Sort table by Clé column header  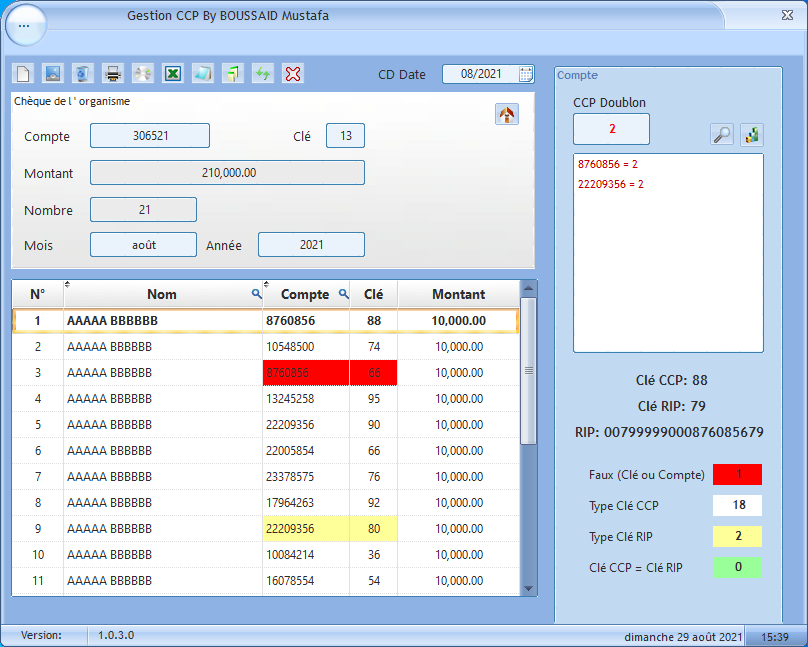pos(373,294)
